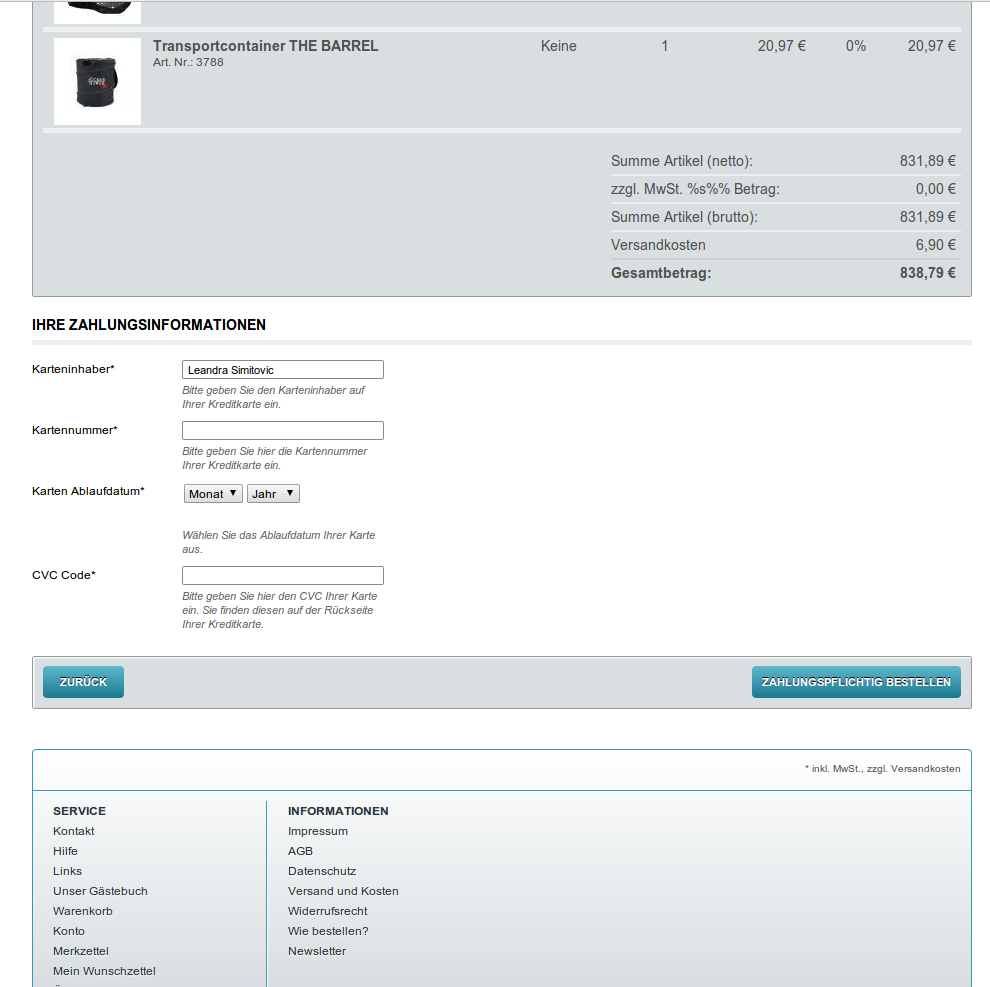The height and width of the screenshot is (987, 990).
Task: Open the Widerrufsrecht link
Action: [x=327, y=911]
